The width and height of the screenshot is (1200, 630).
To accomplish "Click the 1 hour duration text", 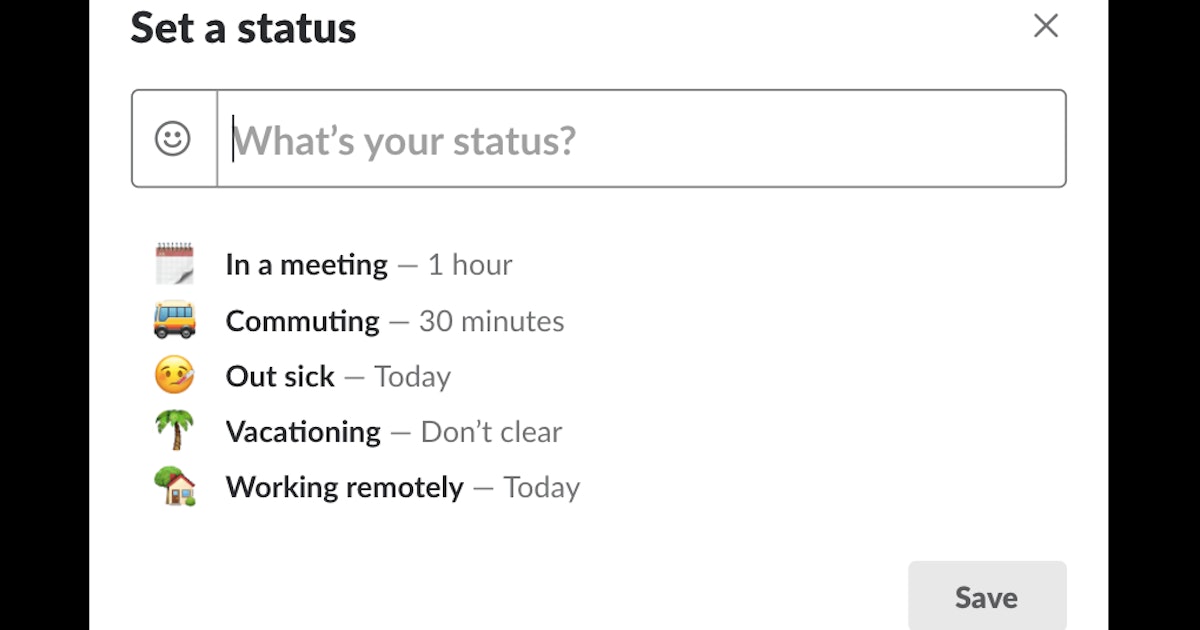I will click(x=470, y=264).
